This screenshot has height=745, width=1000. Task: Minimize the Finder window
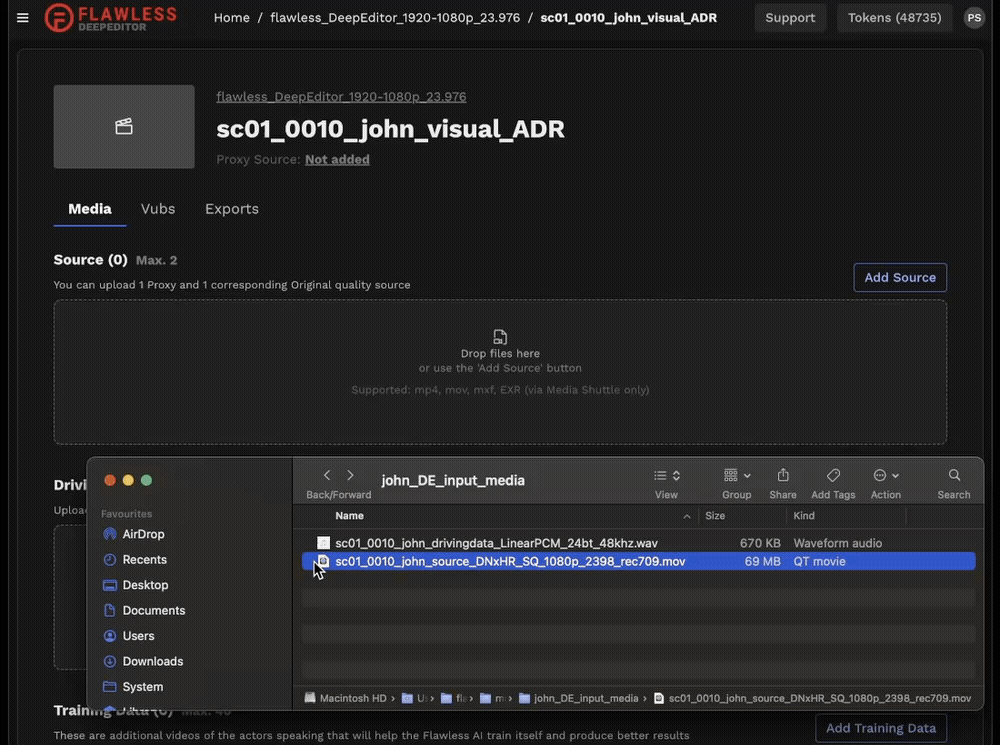click(x=128, y=480)
